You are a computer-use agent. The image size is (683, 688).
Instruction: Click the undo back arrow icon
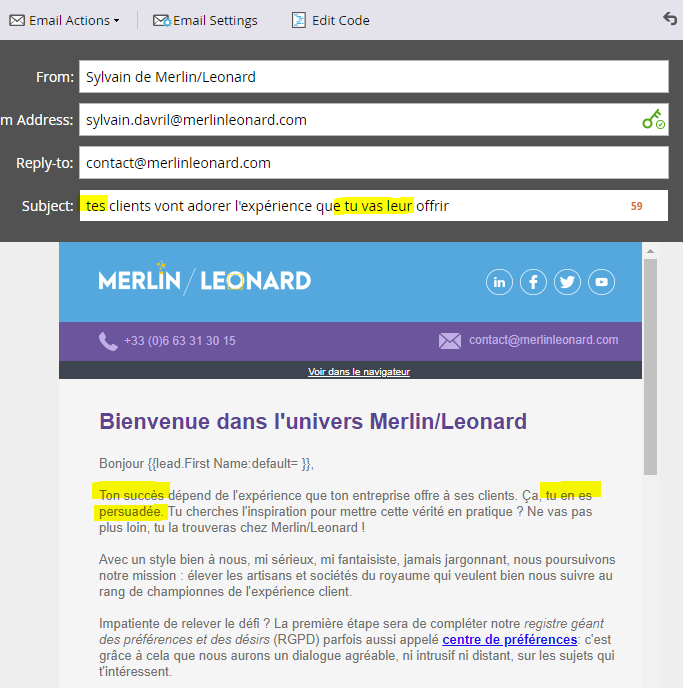coord(670,19)
